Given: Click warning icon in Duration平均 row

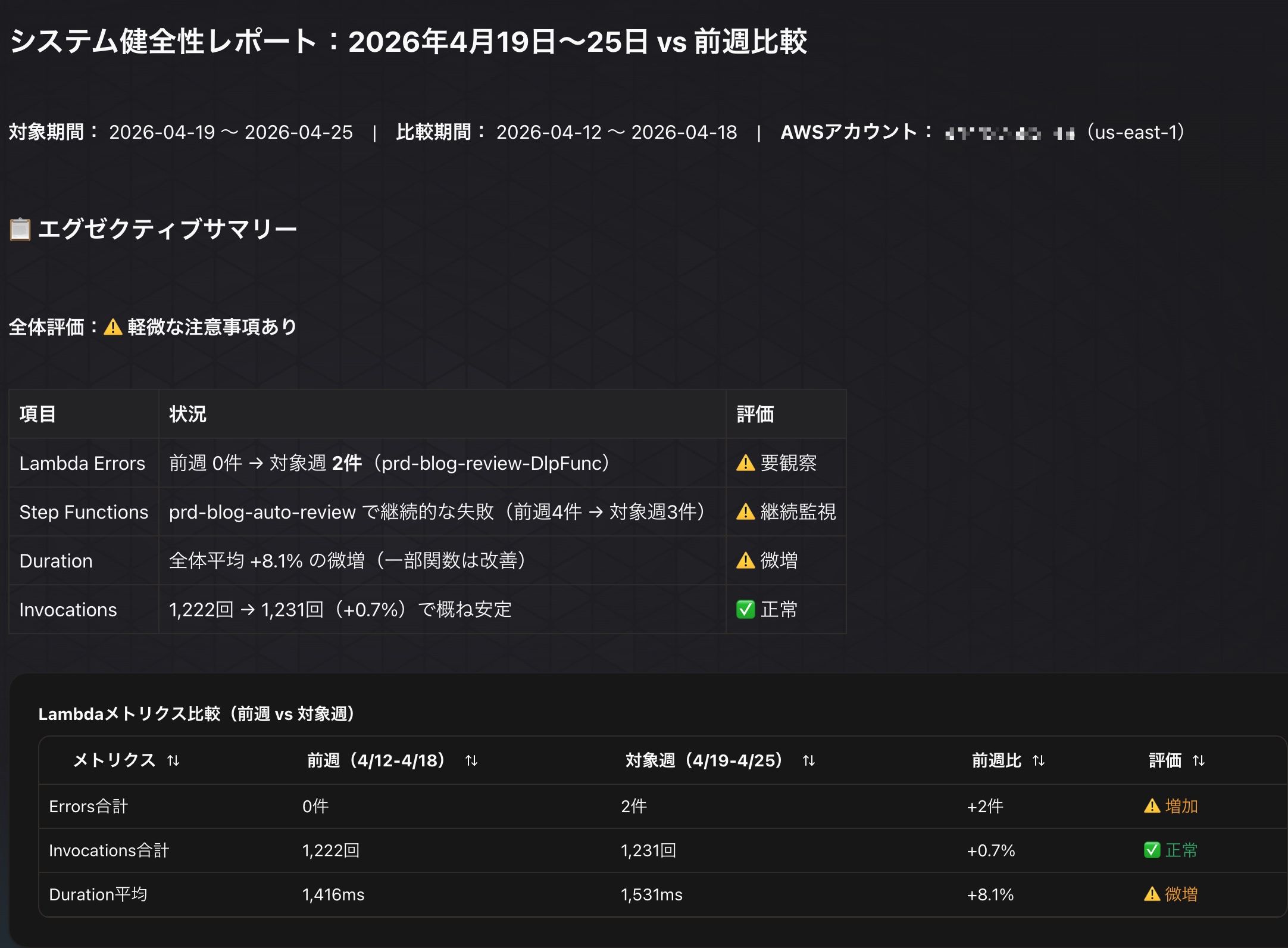Looking at the screenshot, I should click(1152, 894).
